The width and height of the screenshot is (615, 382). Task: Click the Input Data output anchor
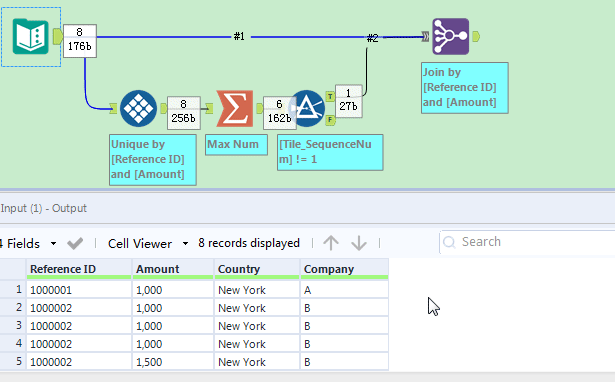point(58,36)
